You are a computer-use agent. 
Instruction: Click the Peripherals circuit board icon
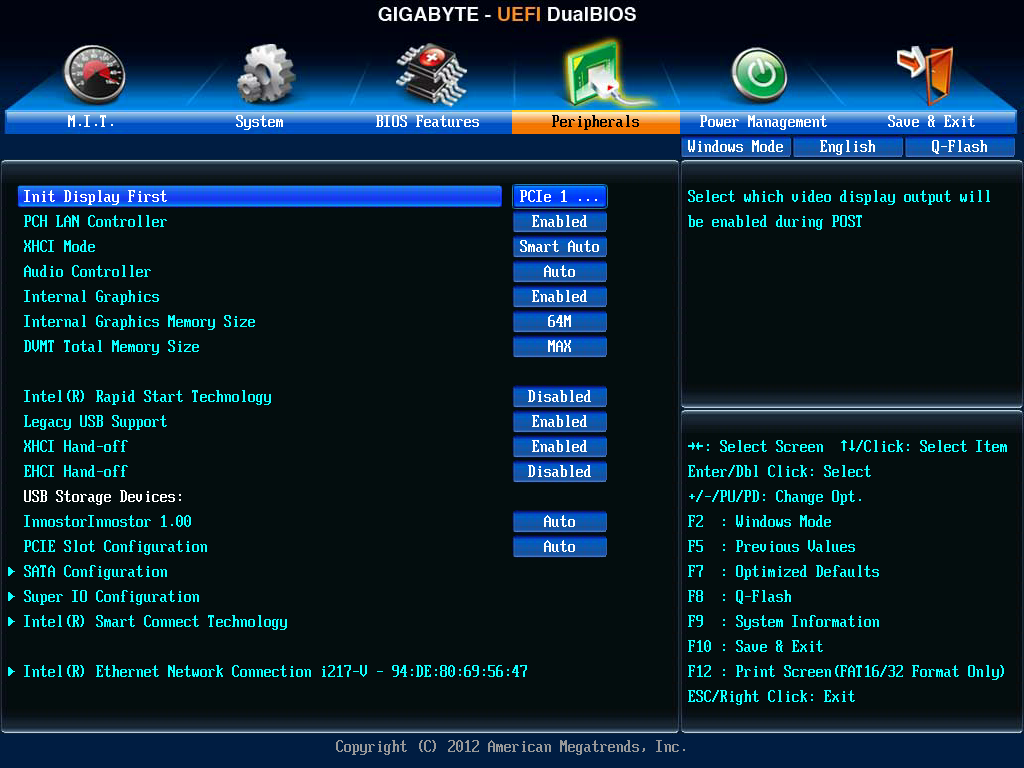click(604, 73)
